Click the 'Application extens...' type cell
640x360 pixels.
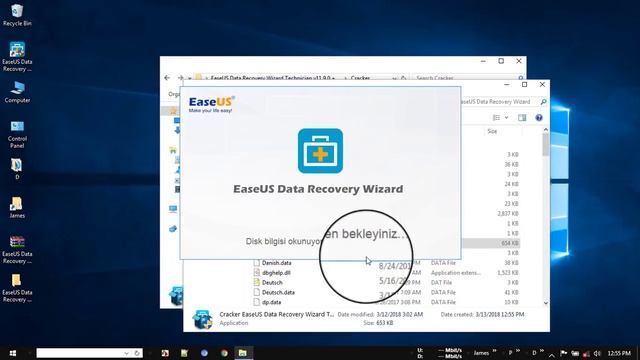pyautogui.click(x=456, y=273)
